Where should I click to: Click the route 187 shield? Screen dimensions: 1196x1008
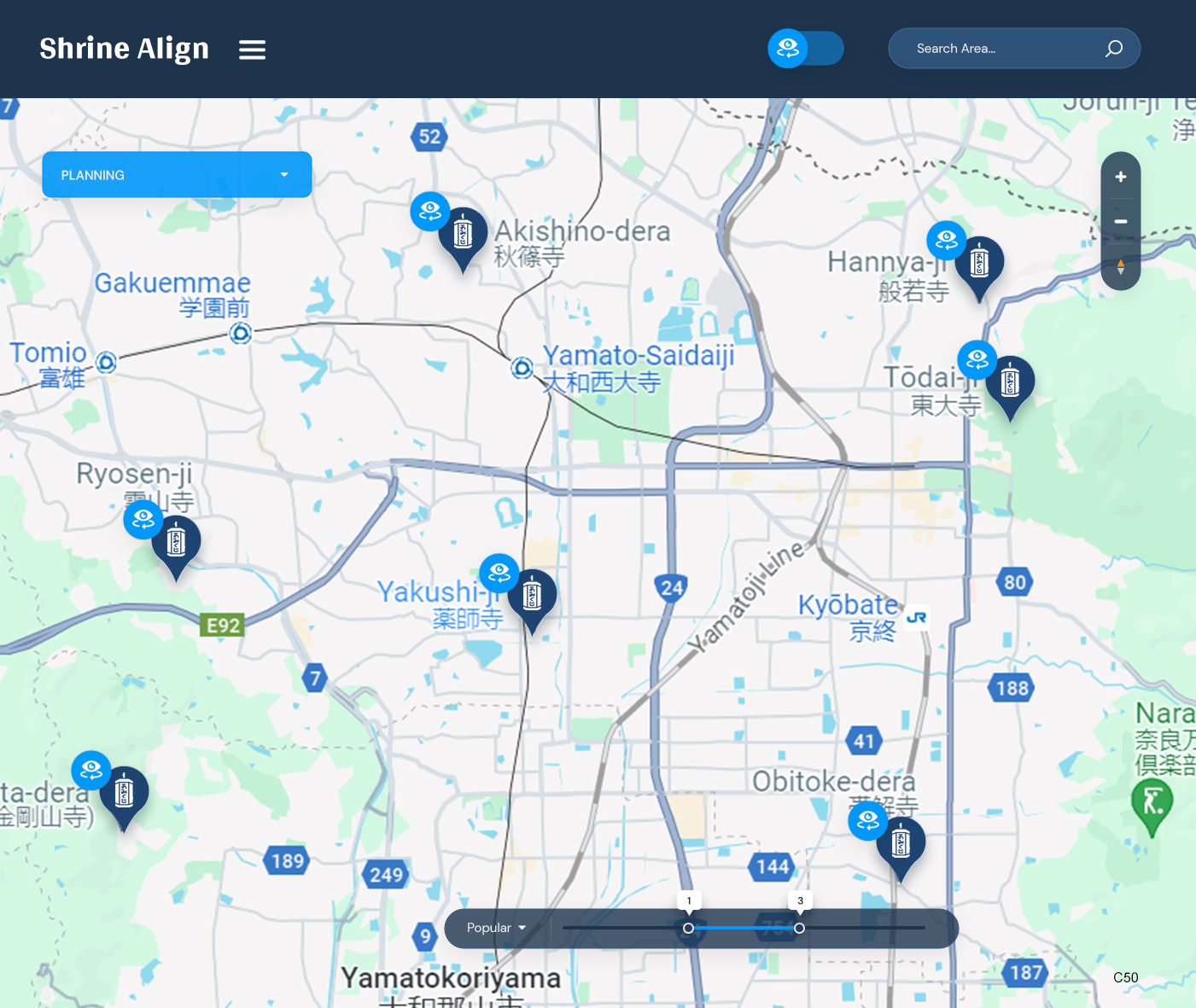[1026, 972]
